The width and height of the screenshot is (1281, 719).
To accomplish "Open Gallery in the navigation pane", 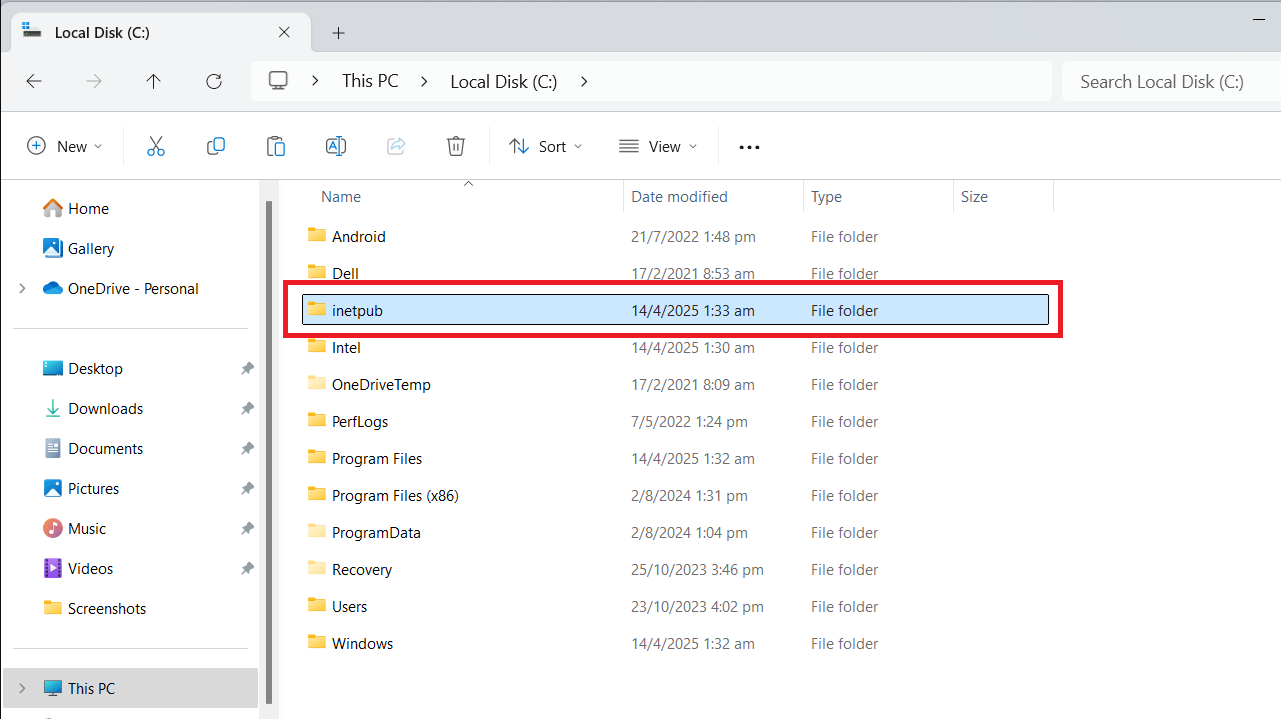I will (79, 248).
